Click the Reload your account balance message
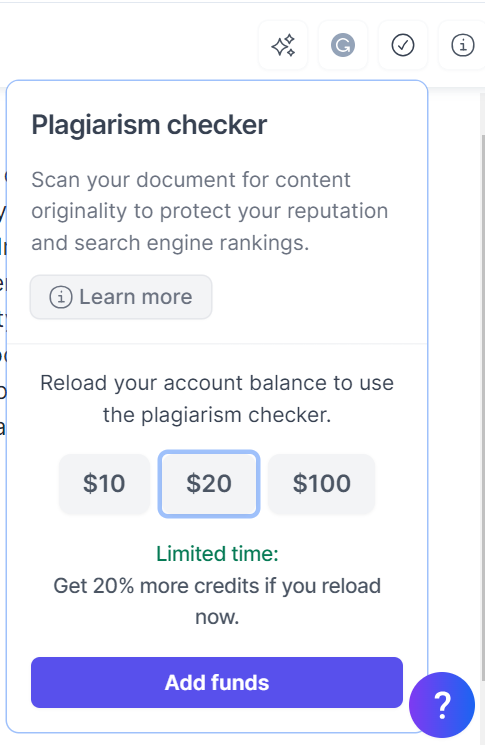 click(217, 399)
